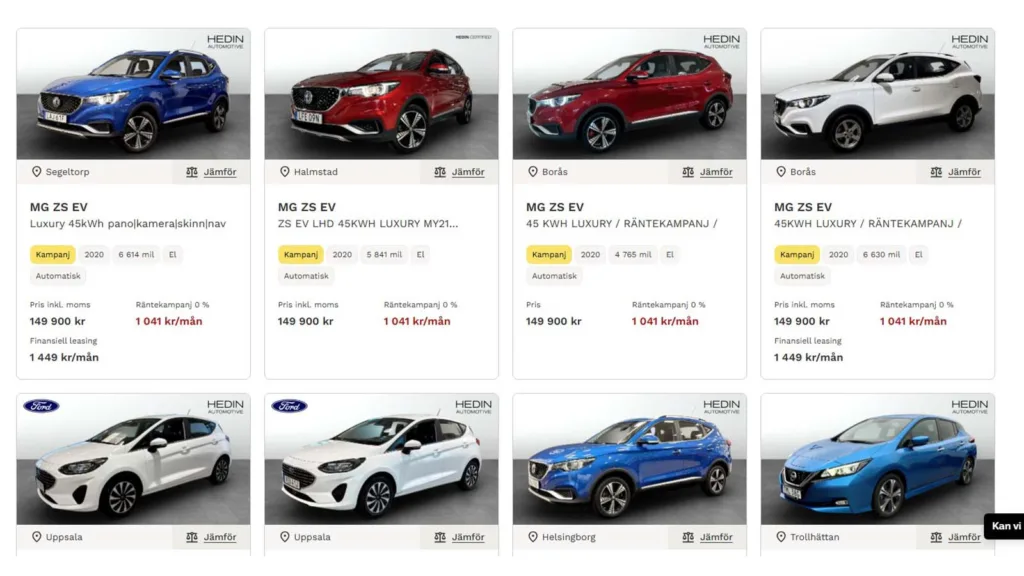Click the Ford logo on second Uppsala car

289,406
